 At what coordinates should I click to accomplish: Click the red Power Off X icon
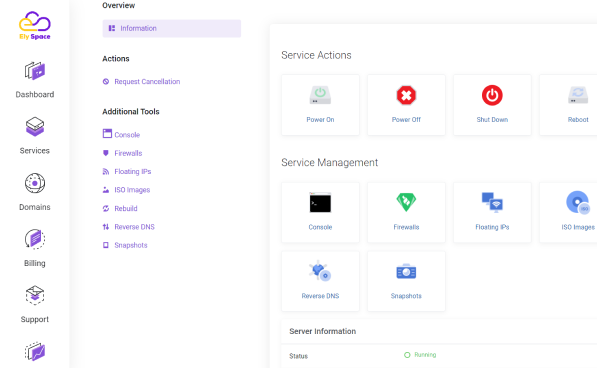tap(406, 95)
